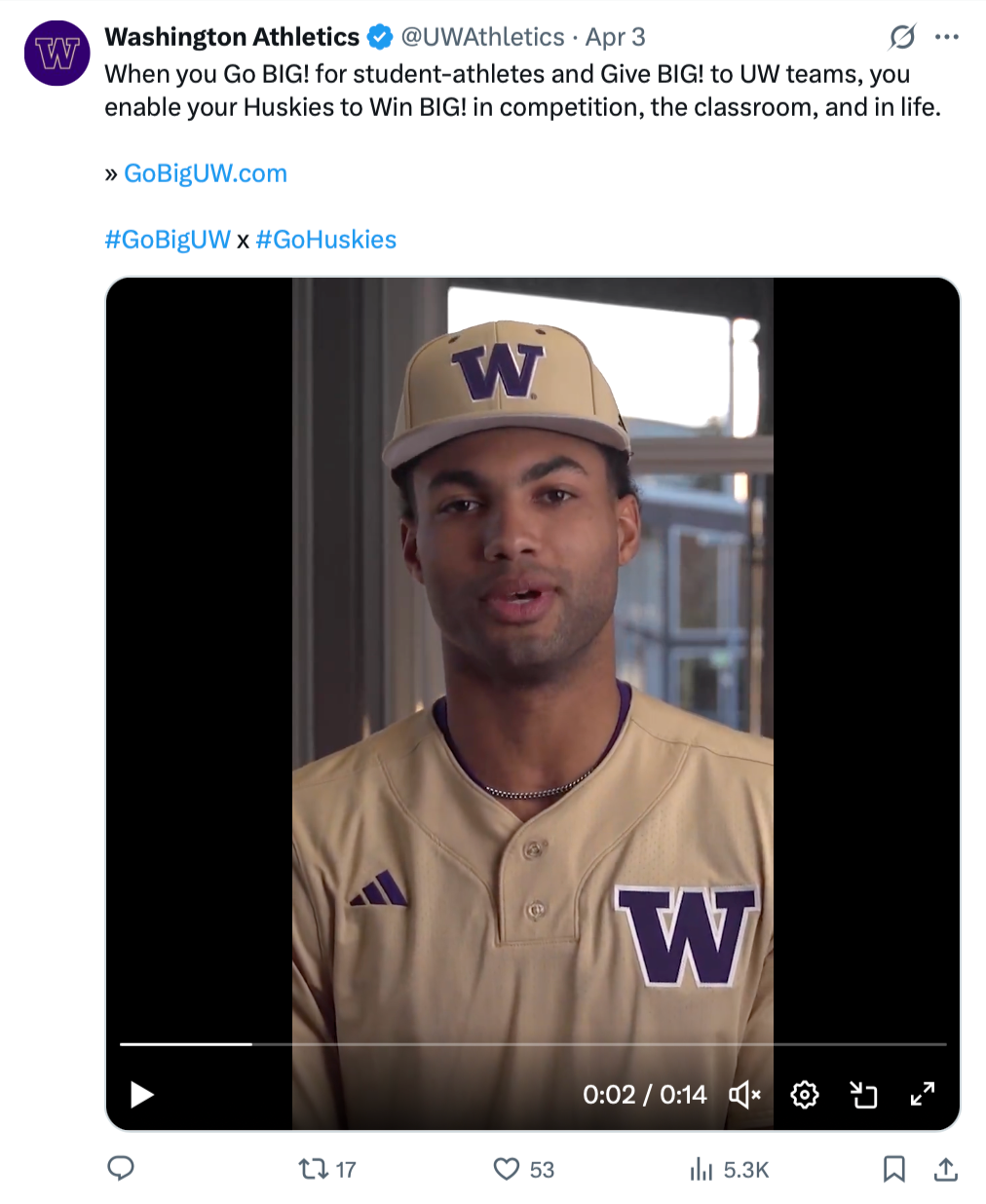Bookmark this tweet

click(893, 1169)
